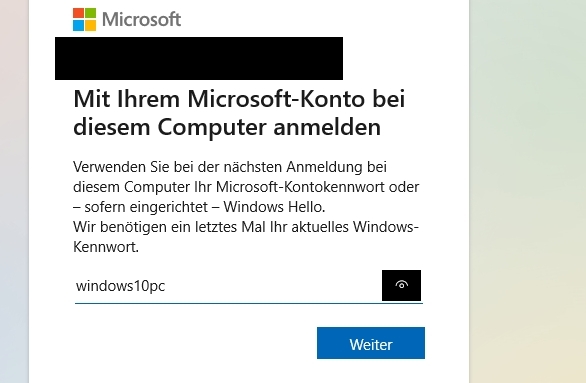This screenshot has width=586, height=383.
Task: Click the gray Microsoft wordmark text
Action: coord(142,19)
